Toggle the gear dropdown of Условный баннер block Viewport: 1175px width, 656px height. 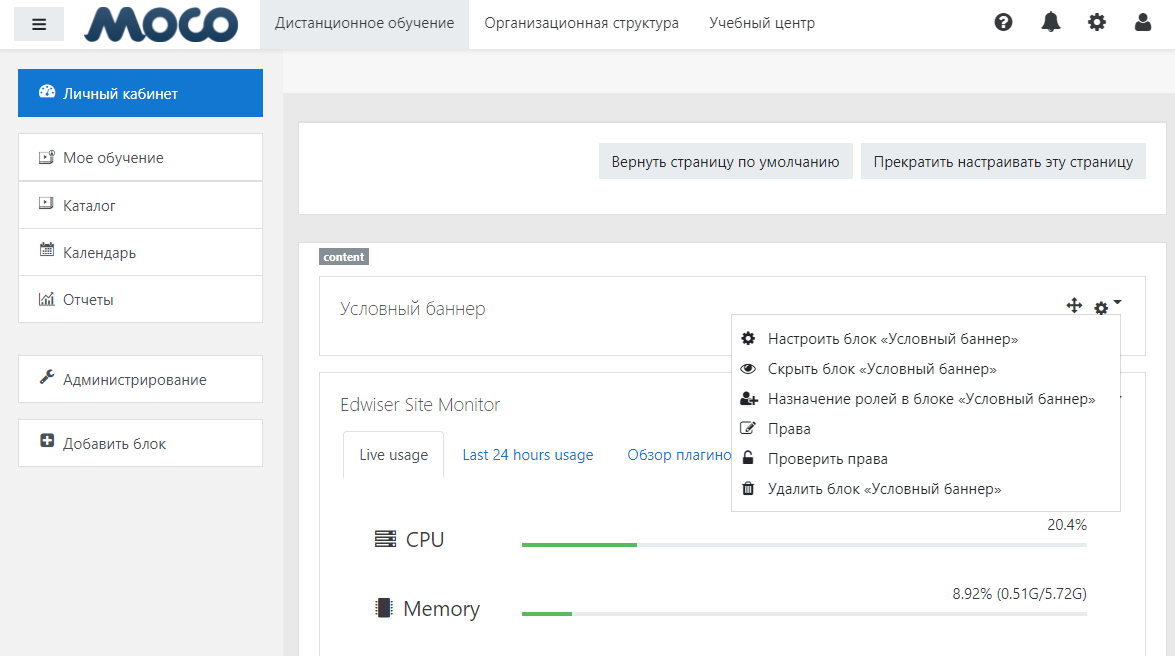point(1107,307)
